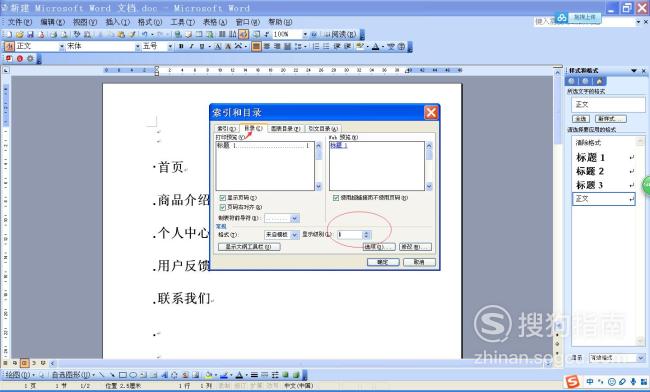Toggle the 显示页码 checkbox
The image size is (650, 392).
[x=223, y=198]
